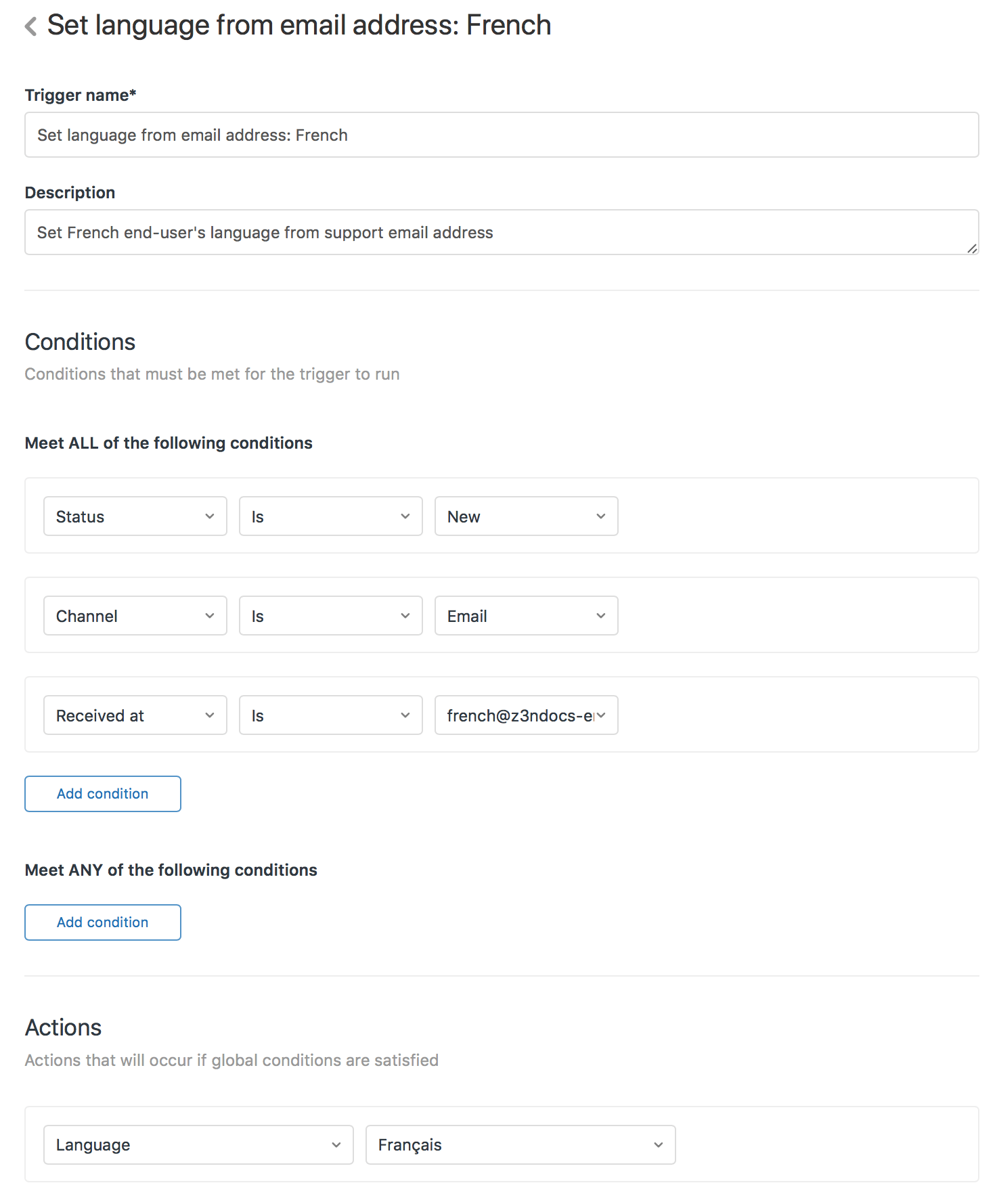
Task: Click the chevron beside french@z3ndocs-e address
Action: 601,715
